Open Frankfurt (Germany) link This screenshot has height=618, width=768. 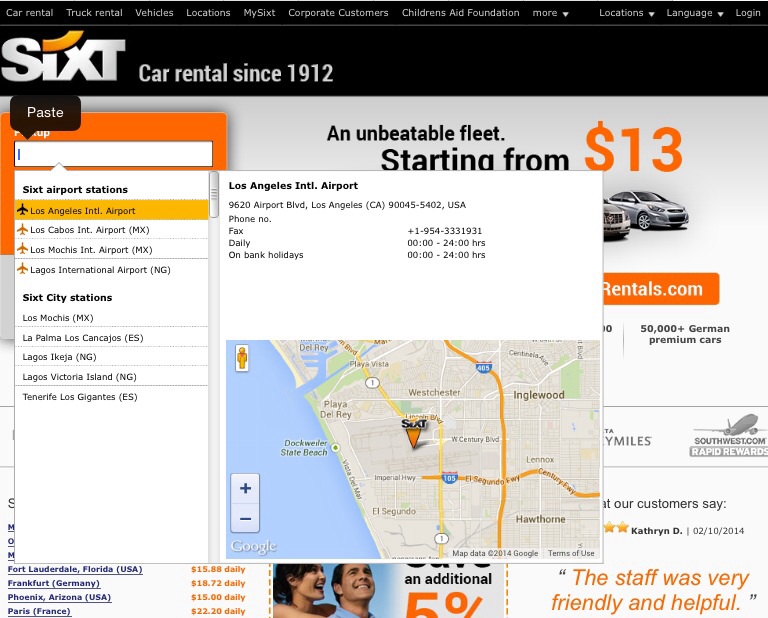click(x=53, y=583)
